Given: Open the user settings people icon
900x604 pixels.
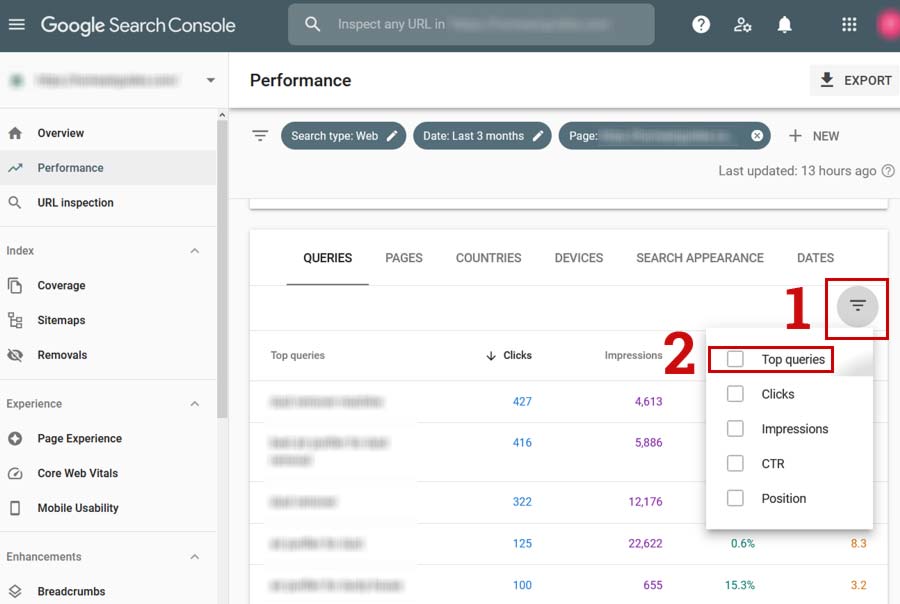Looking at the screenshot, I should coord(742,25).
